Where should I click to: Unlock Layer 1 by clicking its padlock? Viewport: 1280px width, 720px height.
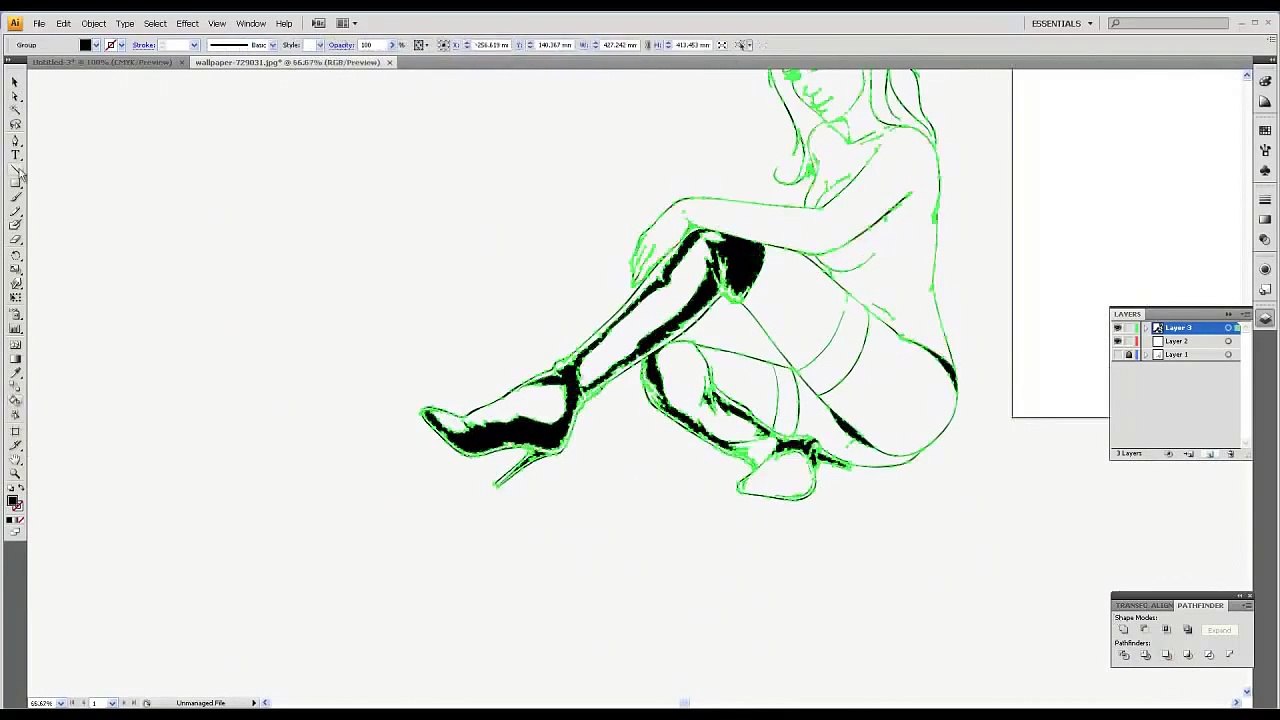(1129, 355)
